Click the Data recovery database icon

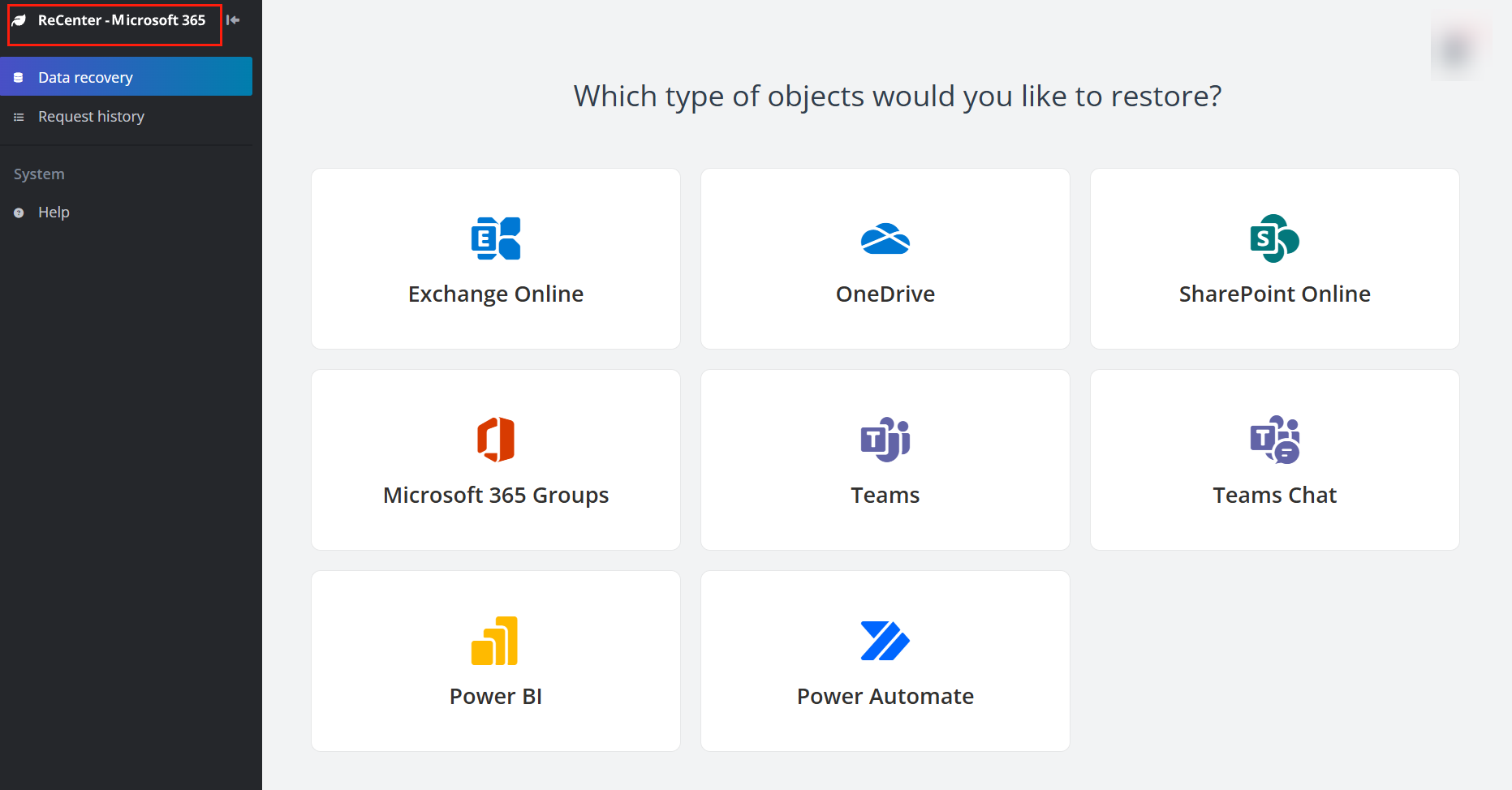click(x=19, y=78)
